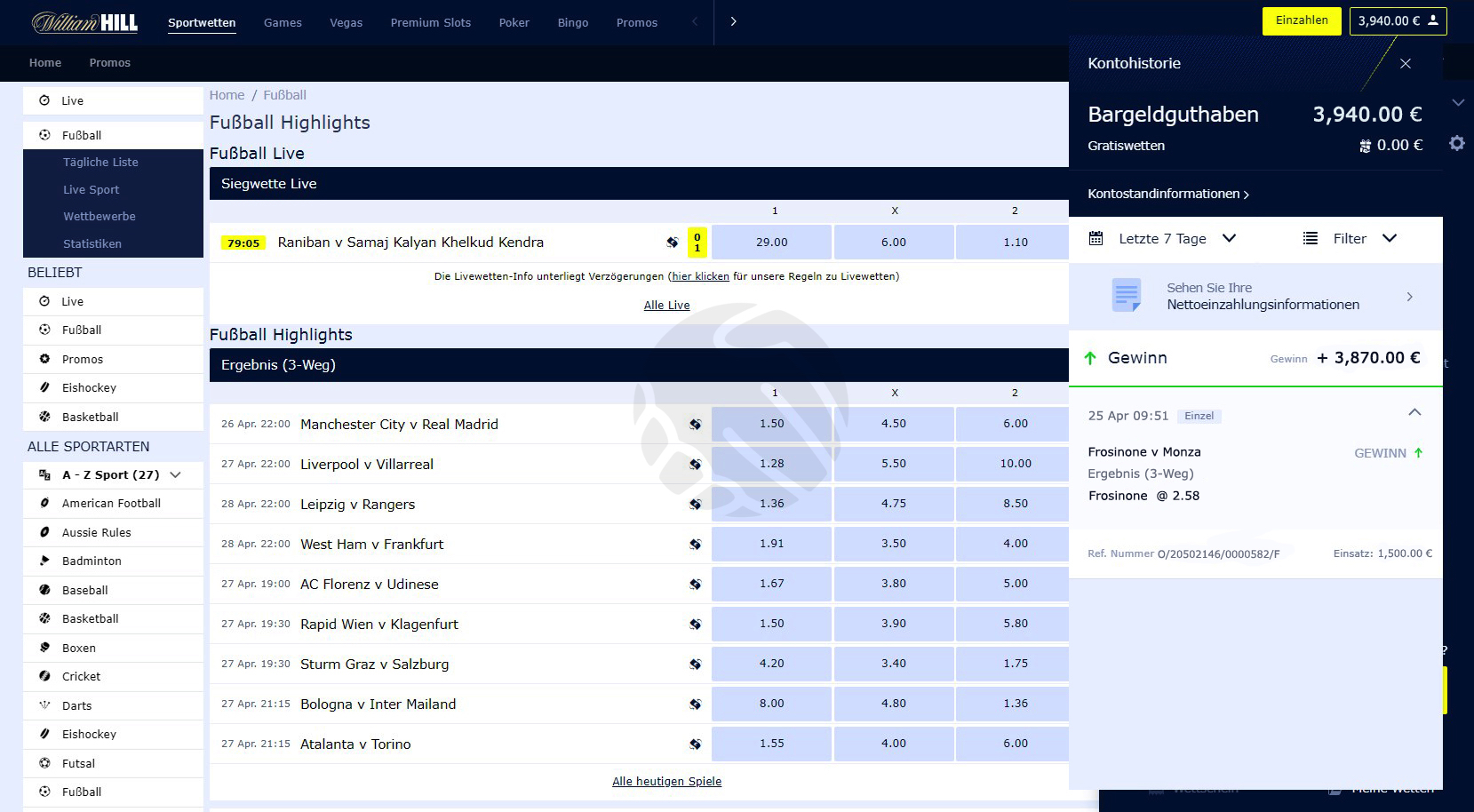Open the account balance 3,940.00 € button
Image resolution: width=1474 pixels, height=812 pixels.
click(1398, 20)
